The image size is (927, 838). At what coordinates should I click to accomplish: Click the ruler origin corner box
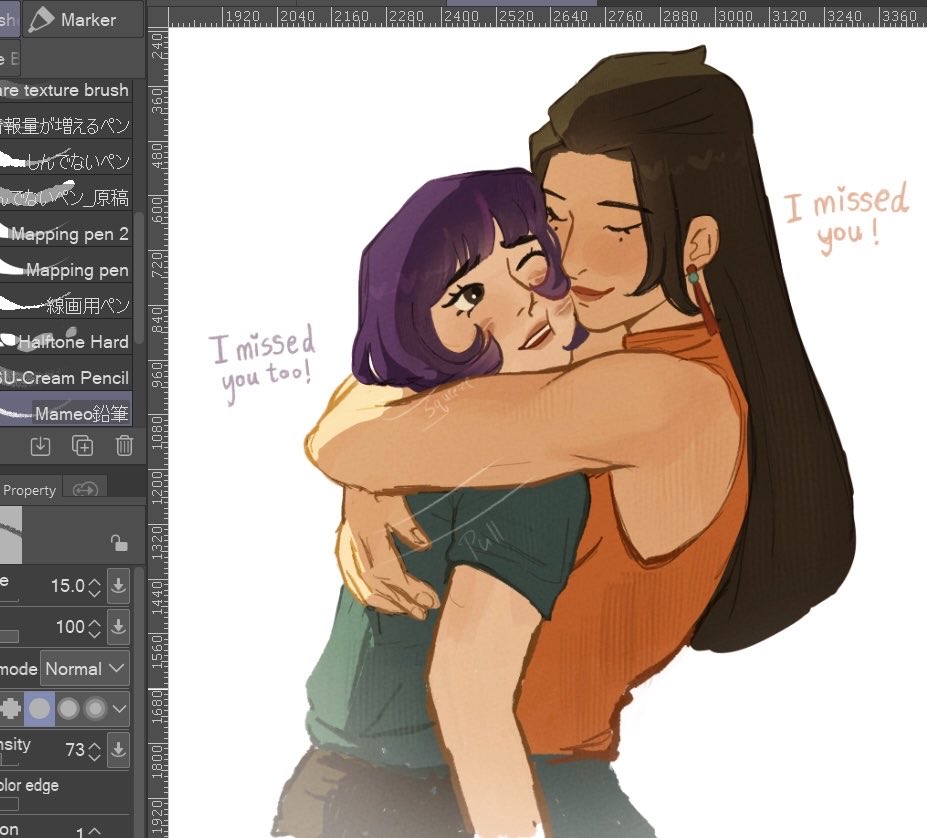[x=157, y=17]
